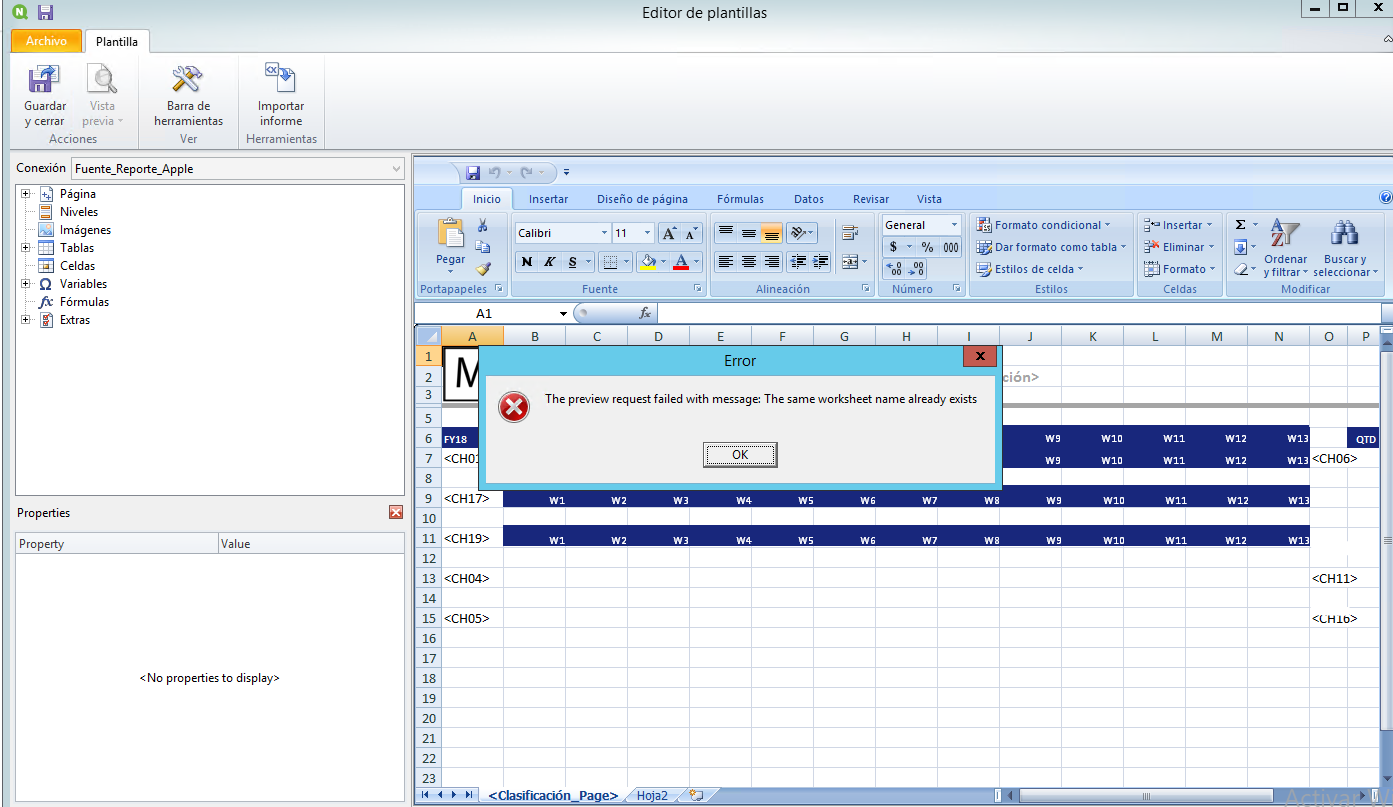Decrease font size with the small A

691,233
